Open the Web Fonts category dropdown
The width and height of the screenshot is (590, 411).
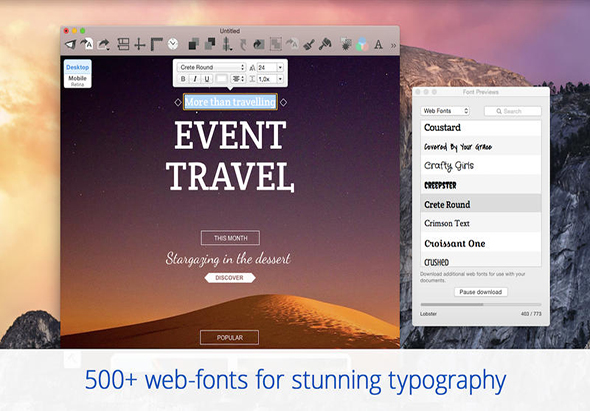point(445,111)
